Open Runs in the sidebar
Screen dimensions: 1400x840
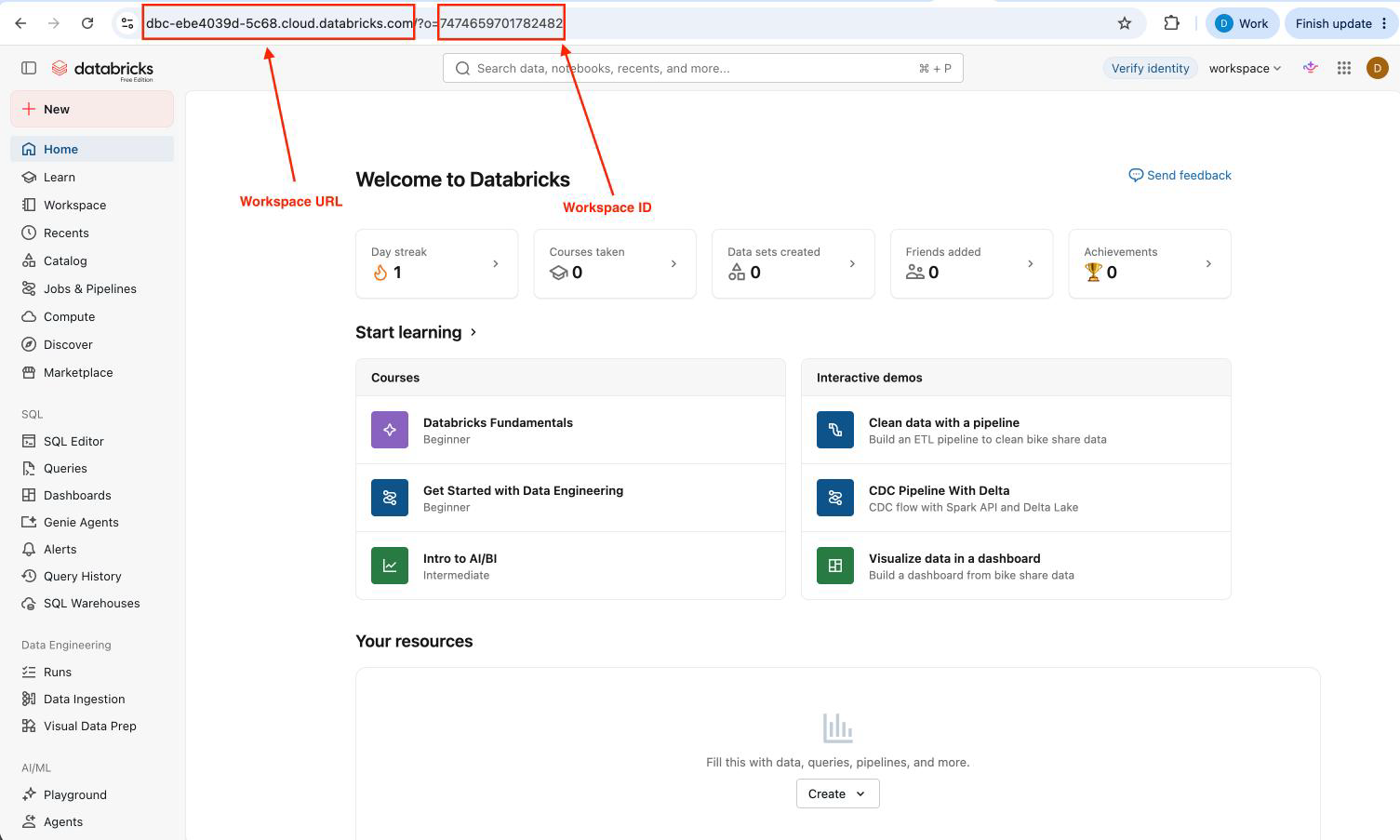pos(92,672)
